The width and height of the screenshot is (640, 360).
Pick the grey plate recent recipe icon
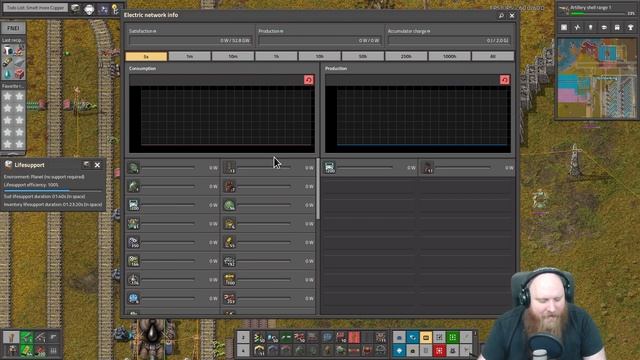pyautogui.click(x=19, y=62)
